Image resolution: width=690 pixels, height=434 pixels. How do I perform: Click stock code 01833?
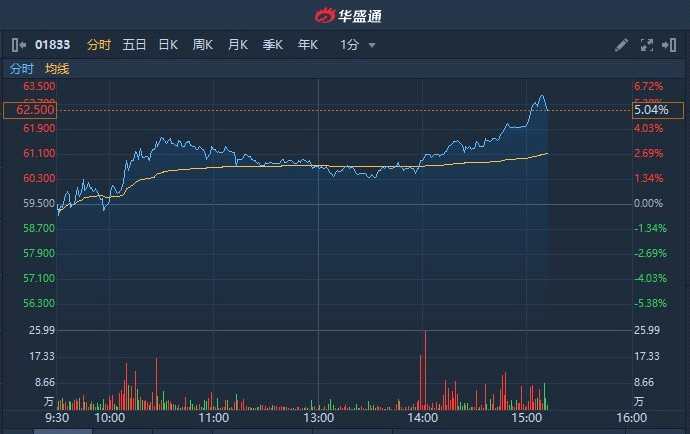53,45
